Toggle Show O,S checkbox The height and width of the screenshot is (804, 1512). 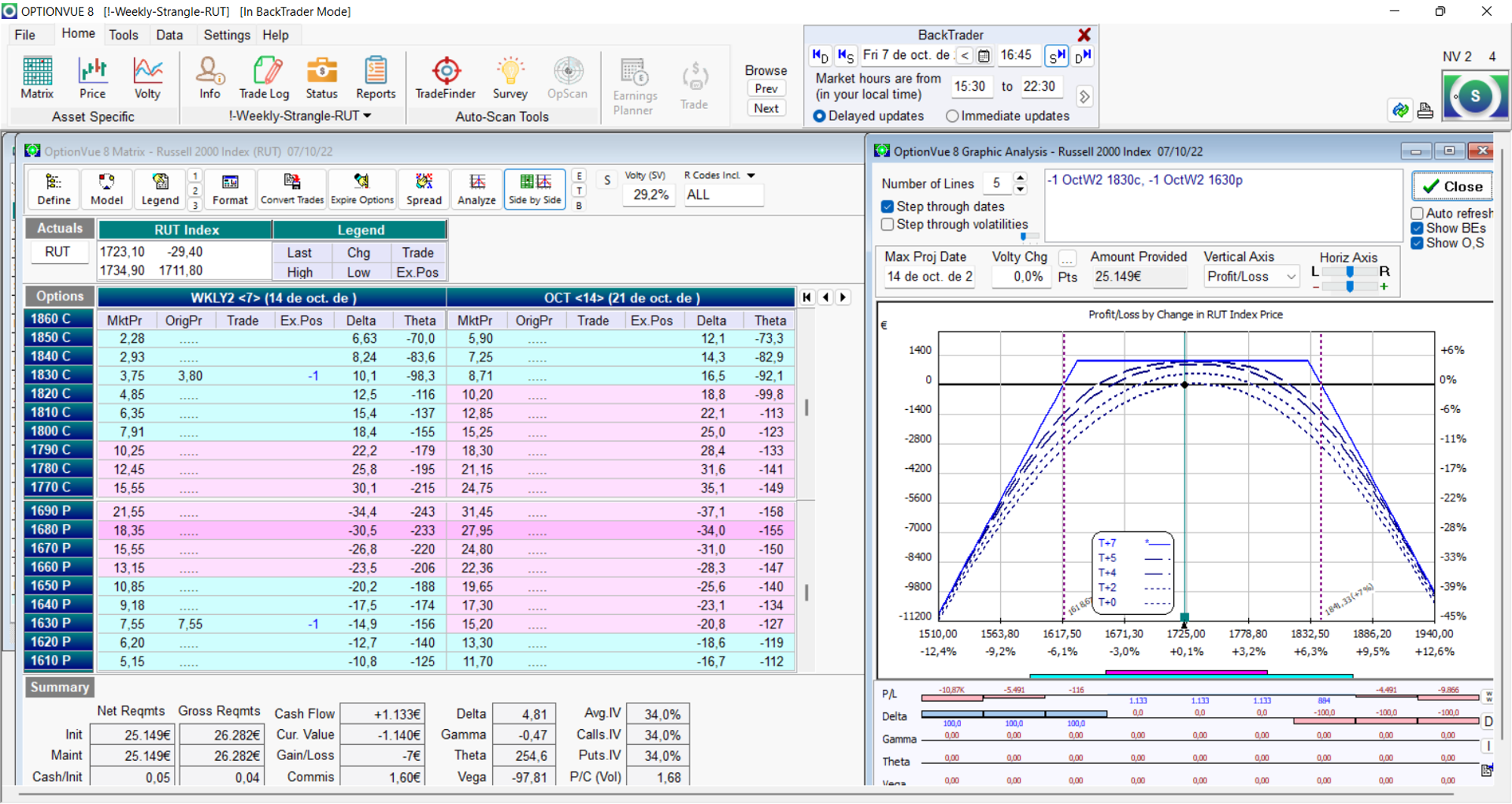pos(1417,243)
